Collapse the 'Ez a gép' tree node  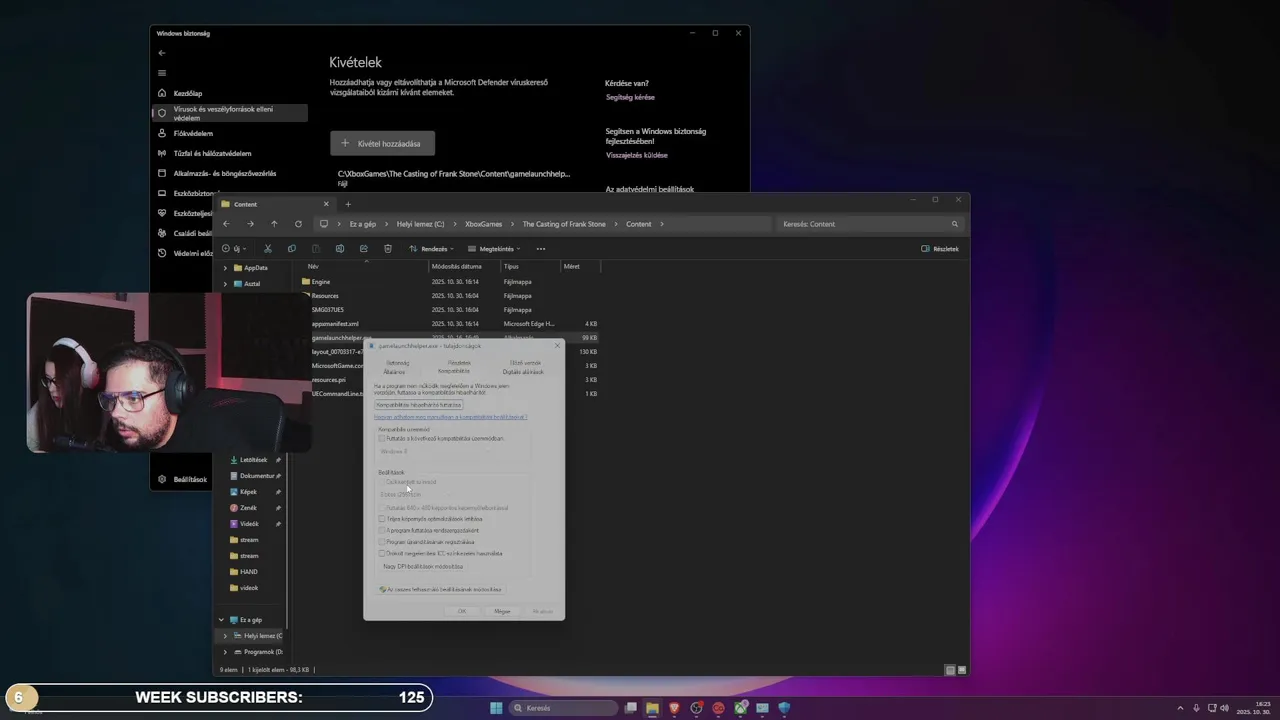click(221, 620)
